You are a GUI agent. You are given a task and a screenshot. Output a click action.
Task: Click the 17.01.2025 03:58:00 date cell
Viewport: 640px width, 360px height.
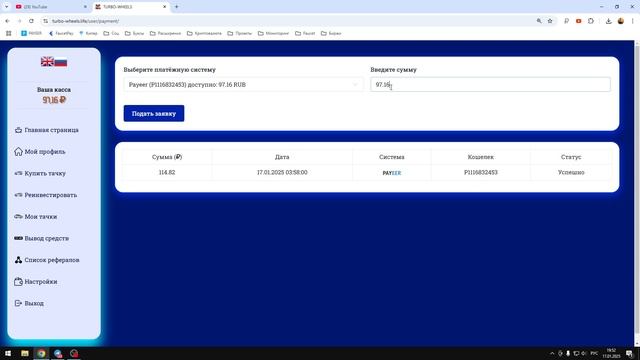[282, 172]
